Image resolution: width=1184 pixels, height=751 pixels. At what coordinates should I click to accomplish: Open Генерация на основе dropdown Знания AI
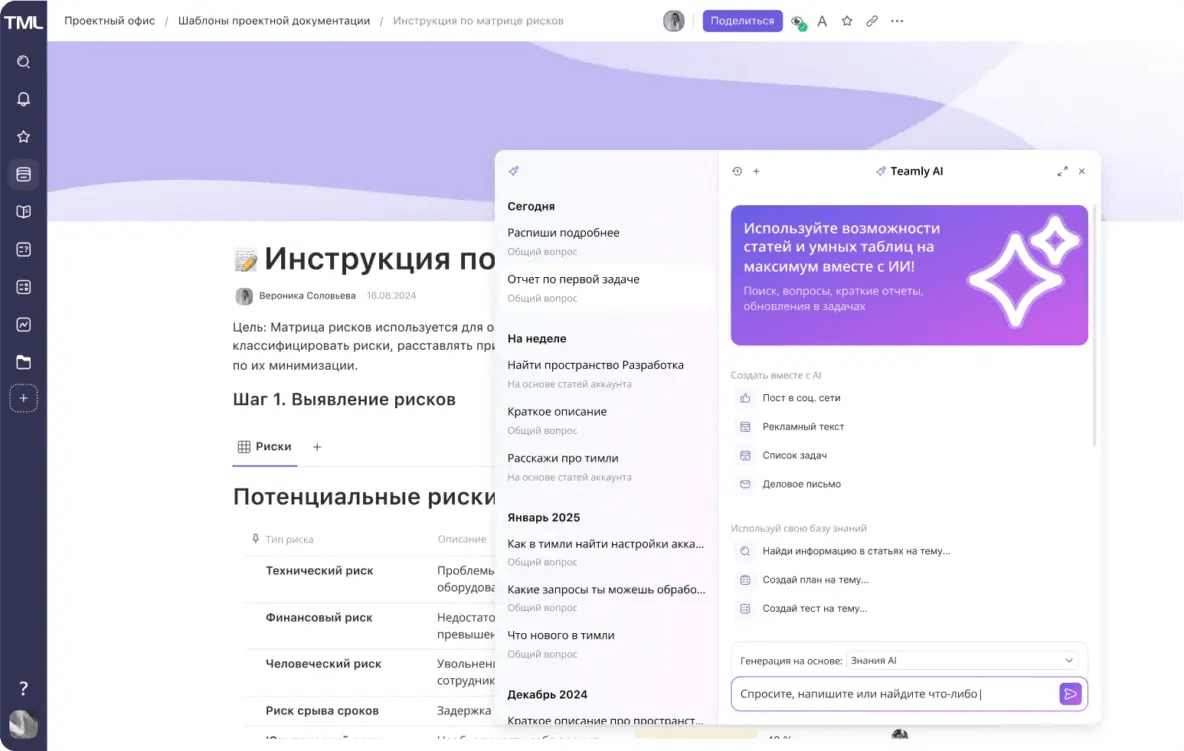pos(962,660)
